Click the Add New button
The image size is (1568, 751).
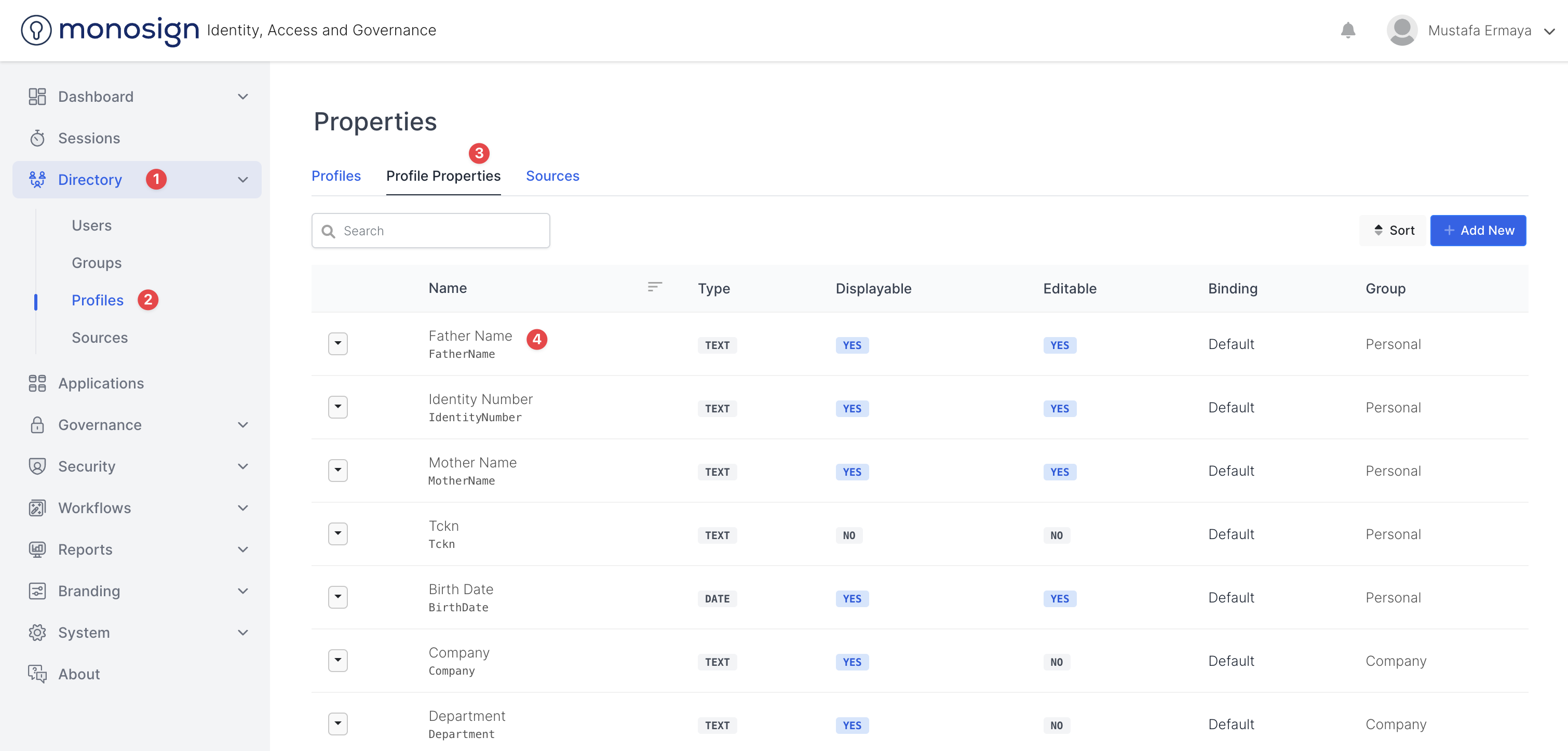(x=1478, y=230)
